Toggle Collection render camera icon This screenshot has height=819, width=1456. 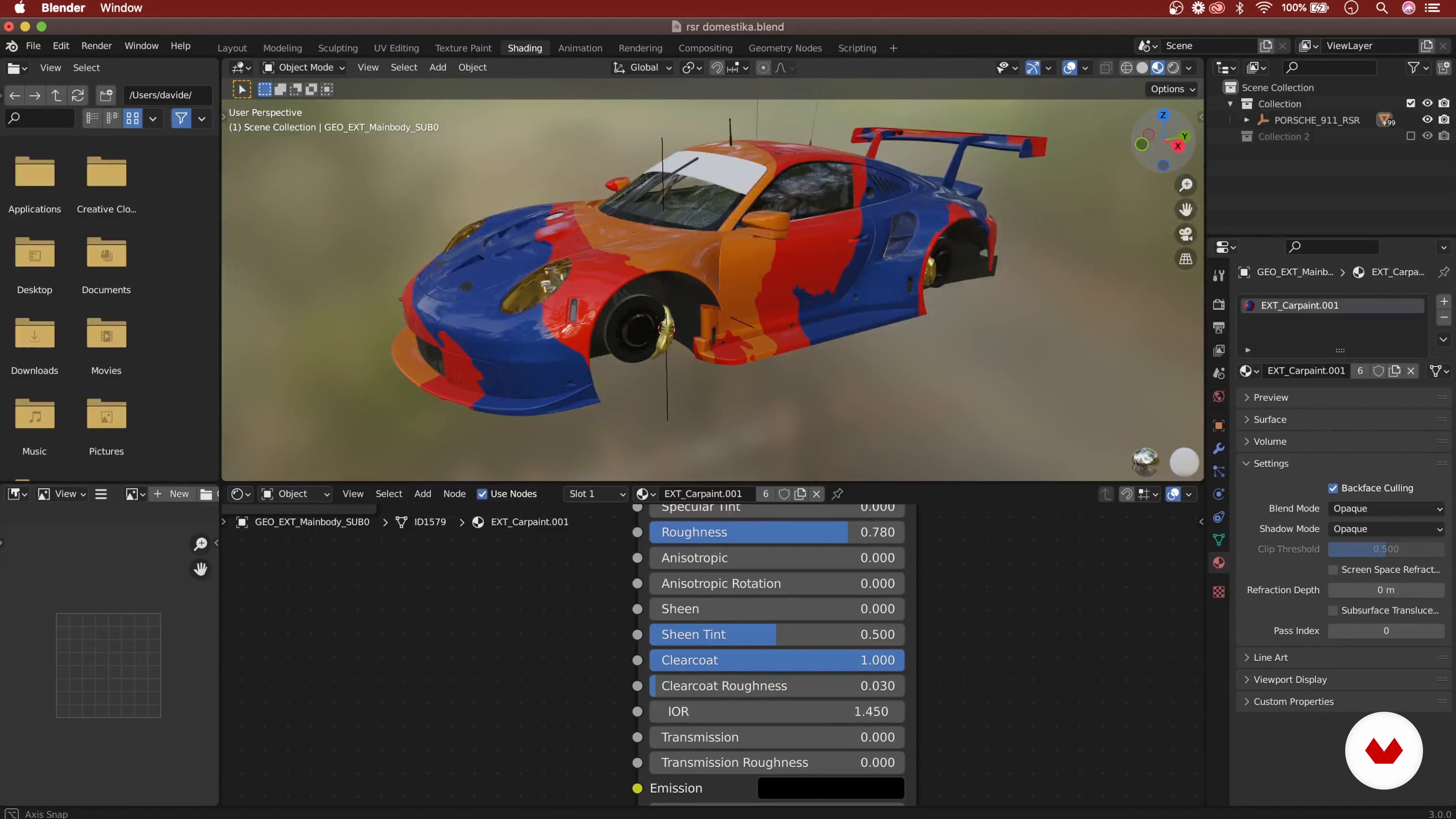coord(1443,103)
